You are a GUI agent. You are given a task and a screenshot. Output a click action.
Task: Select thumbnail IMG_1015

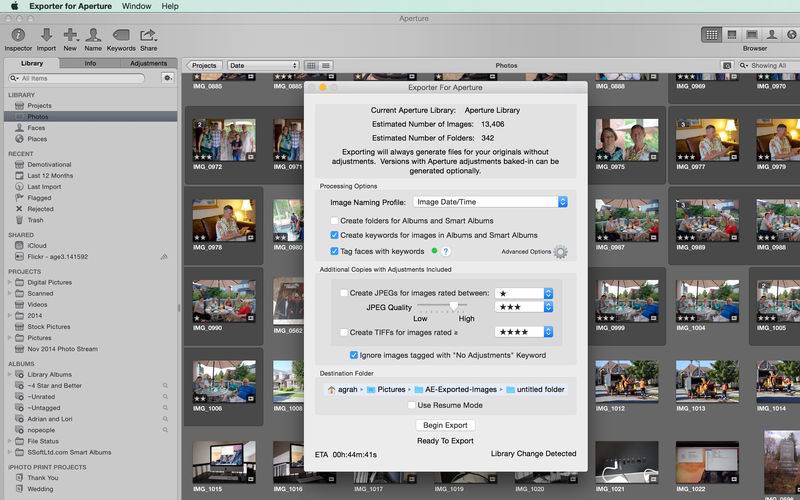tap(224, 462)
